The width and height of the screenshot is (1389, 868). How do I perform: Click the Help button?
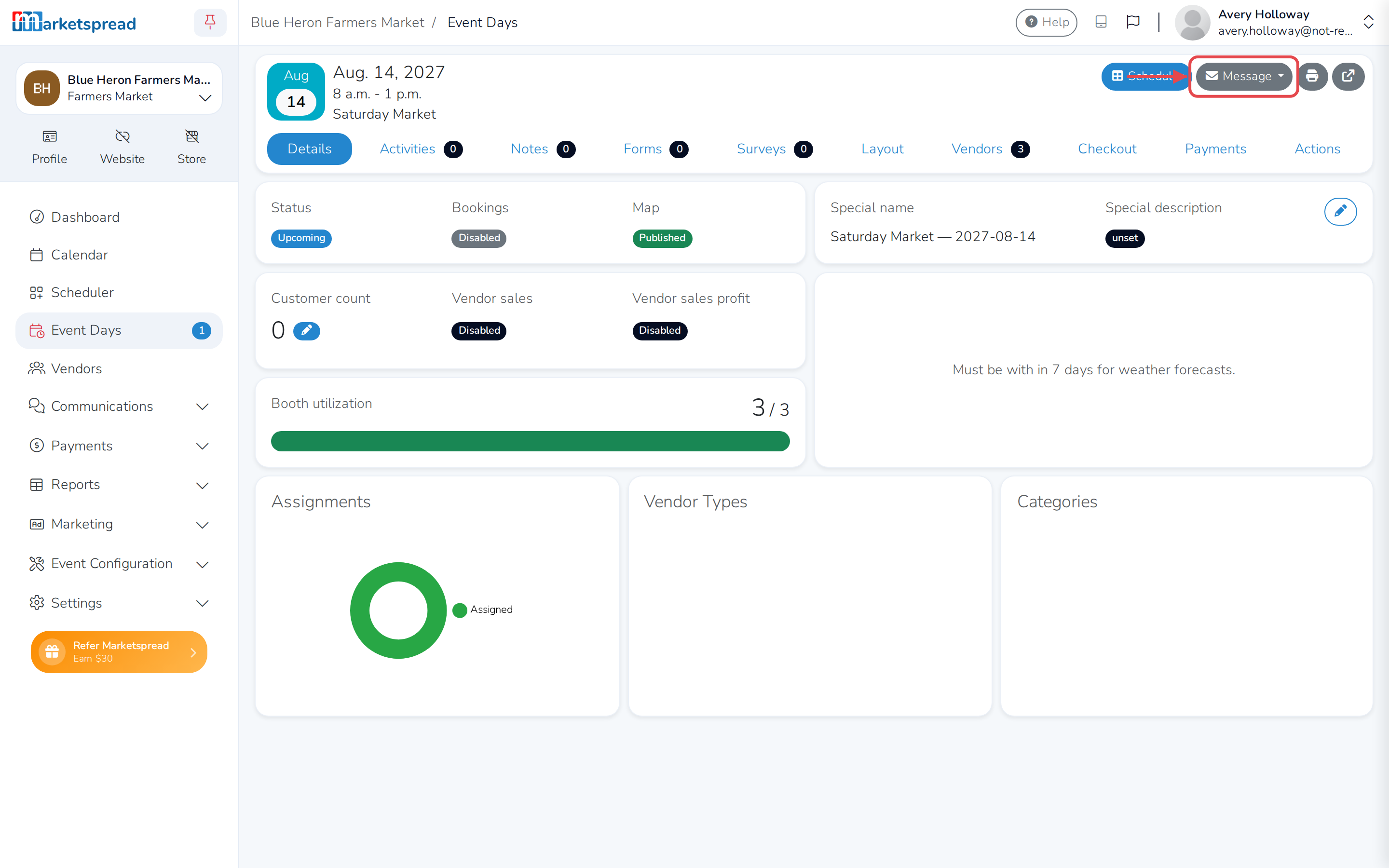[x=1046, y=22]
